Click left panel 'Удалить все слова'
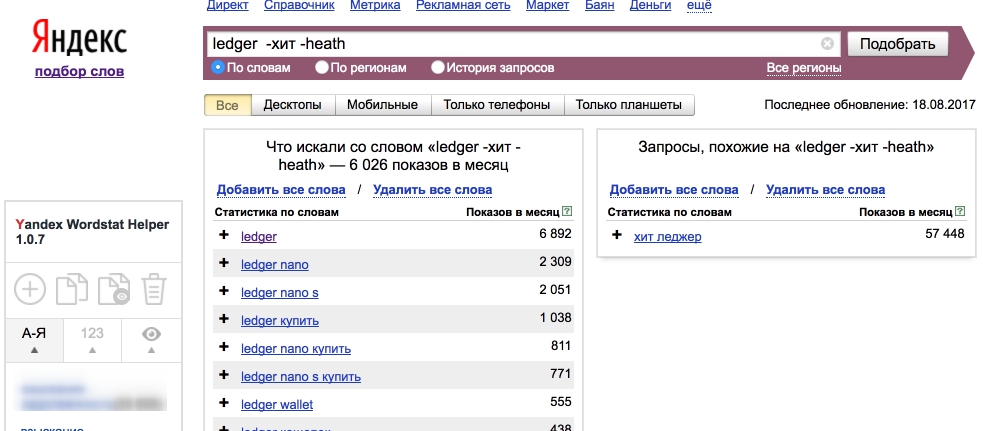983x431 pixels. point(433,189)
